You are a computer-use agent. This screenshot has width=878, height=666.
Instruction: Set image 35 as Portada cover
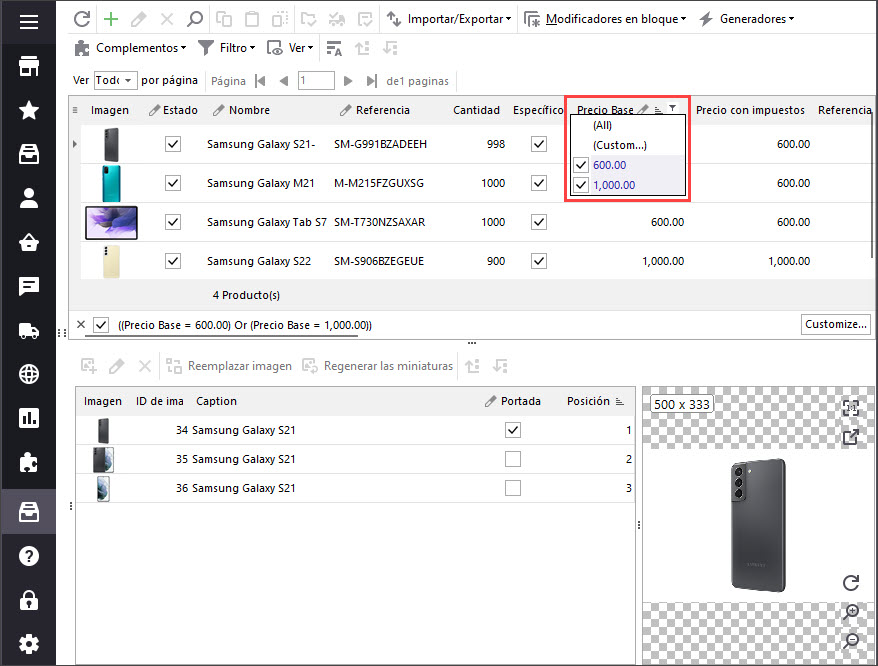tap(513, 459)
